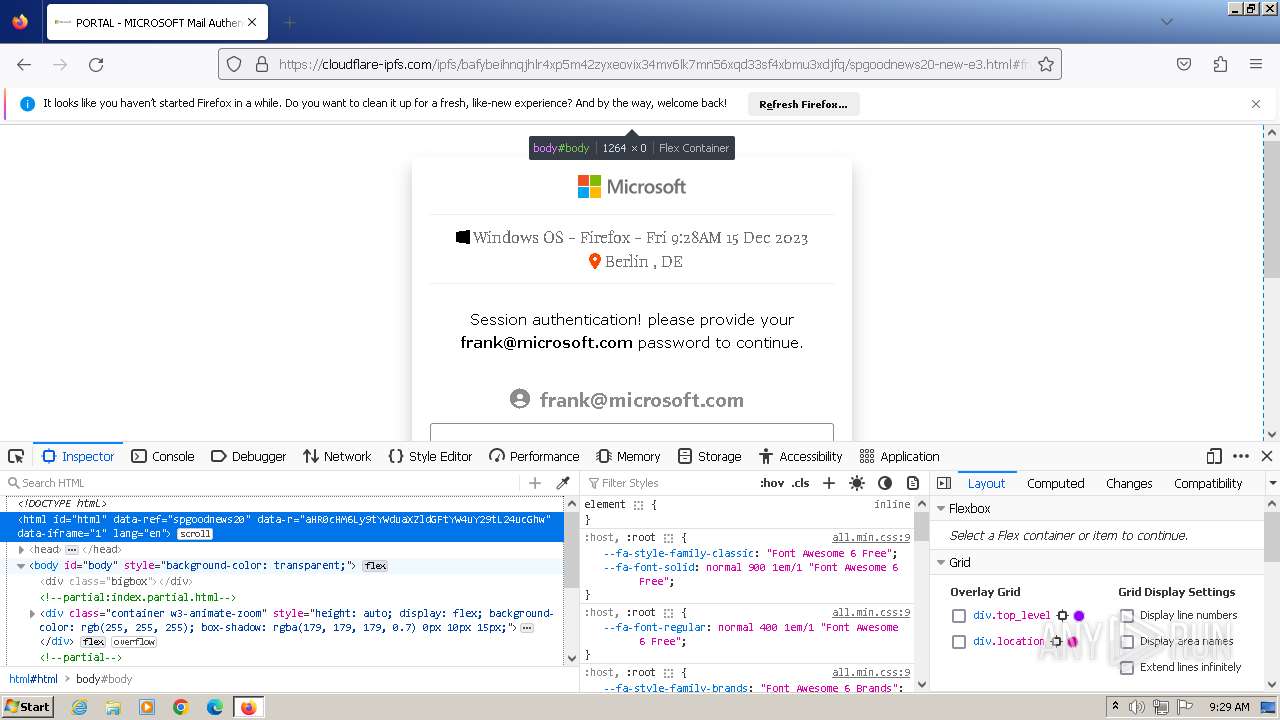The image size is (1280, 720).
Task: Expand the head element node
Action: pos(21,550)
